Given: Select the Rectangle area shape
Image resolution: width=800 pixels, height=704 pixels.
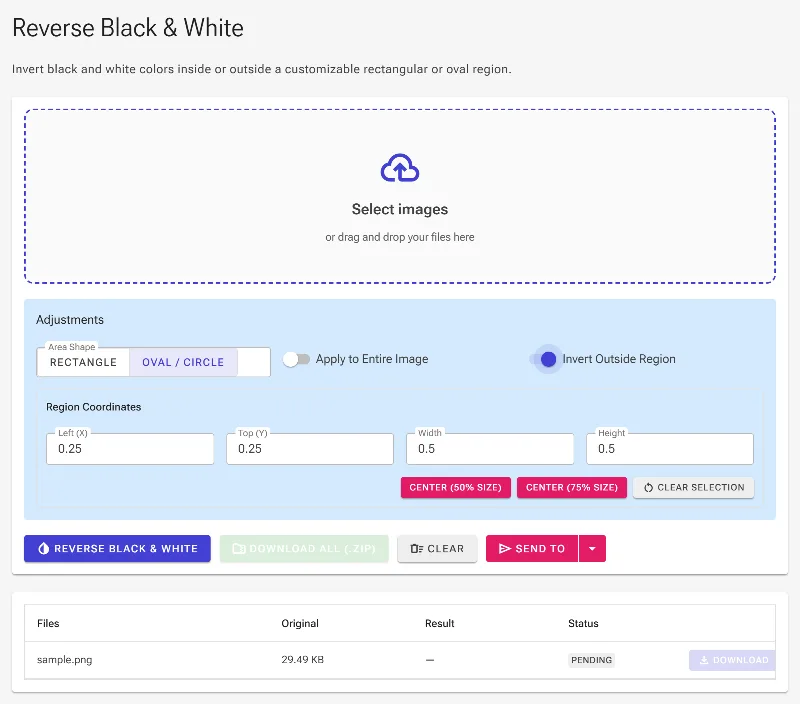Looking at the screenshot, I should [83, 362].
